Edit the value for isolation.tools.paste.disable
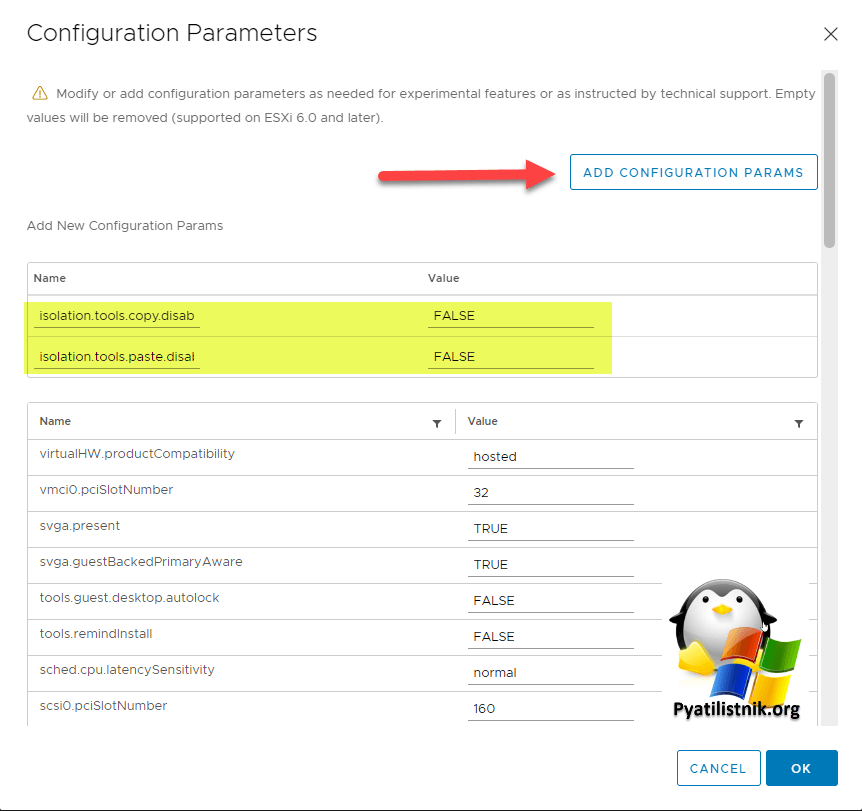The height and width of the screenshot is (811, 862). (x=510, y=357)
